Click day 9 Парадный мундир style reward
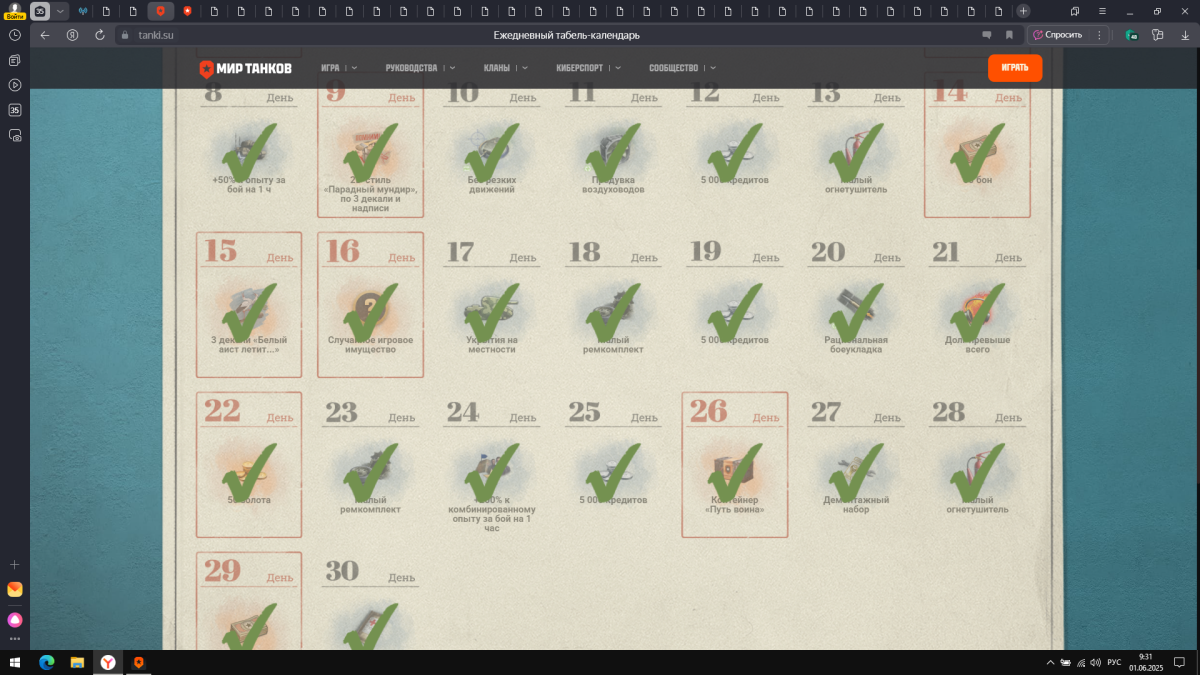The width and height of the screenshot is (1200, 675). [370, 145]
